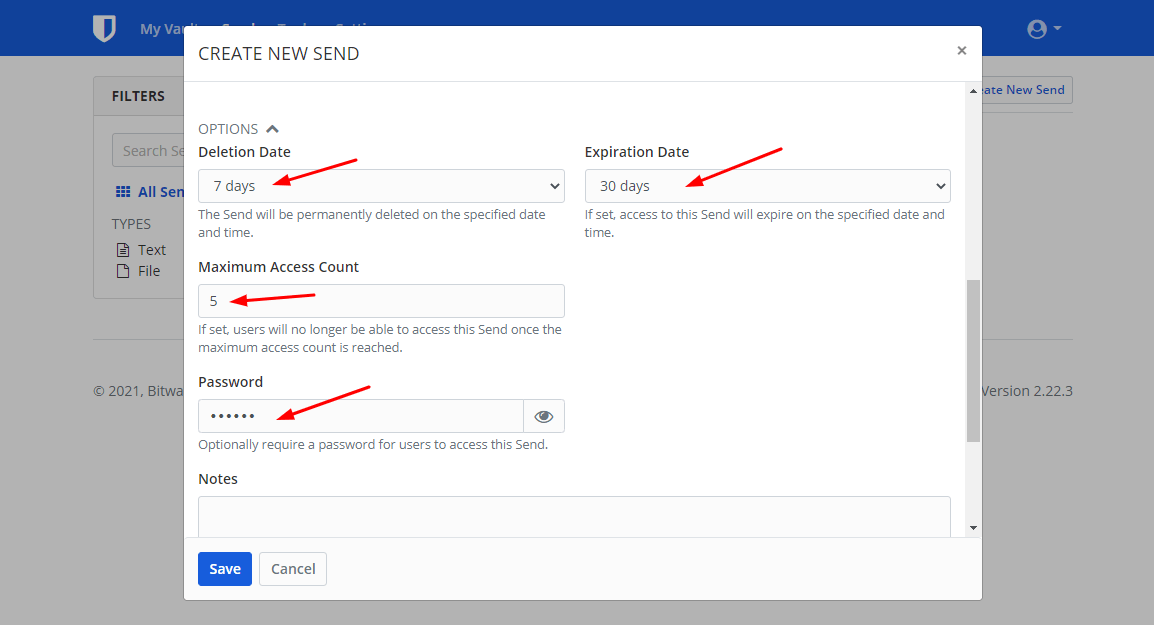Close the Create New Send dialog
The height and width of the screenshot is (625, 1154).
961,51
